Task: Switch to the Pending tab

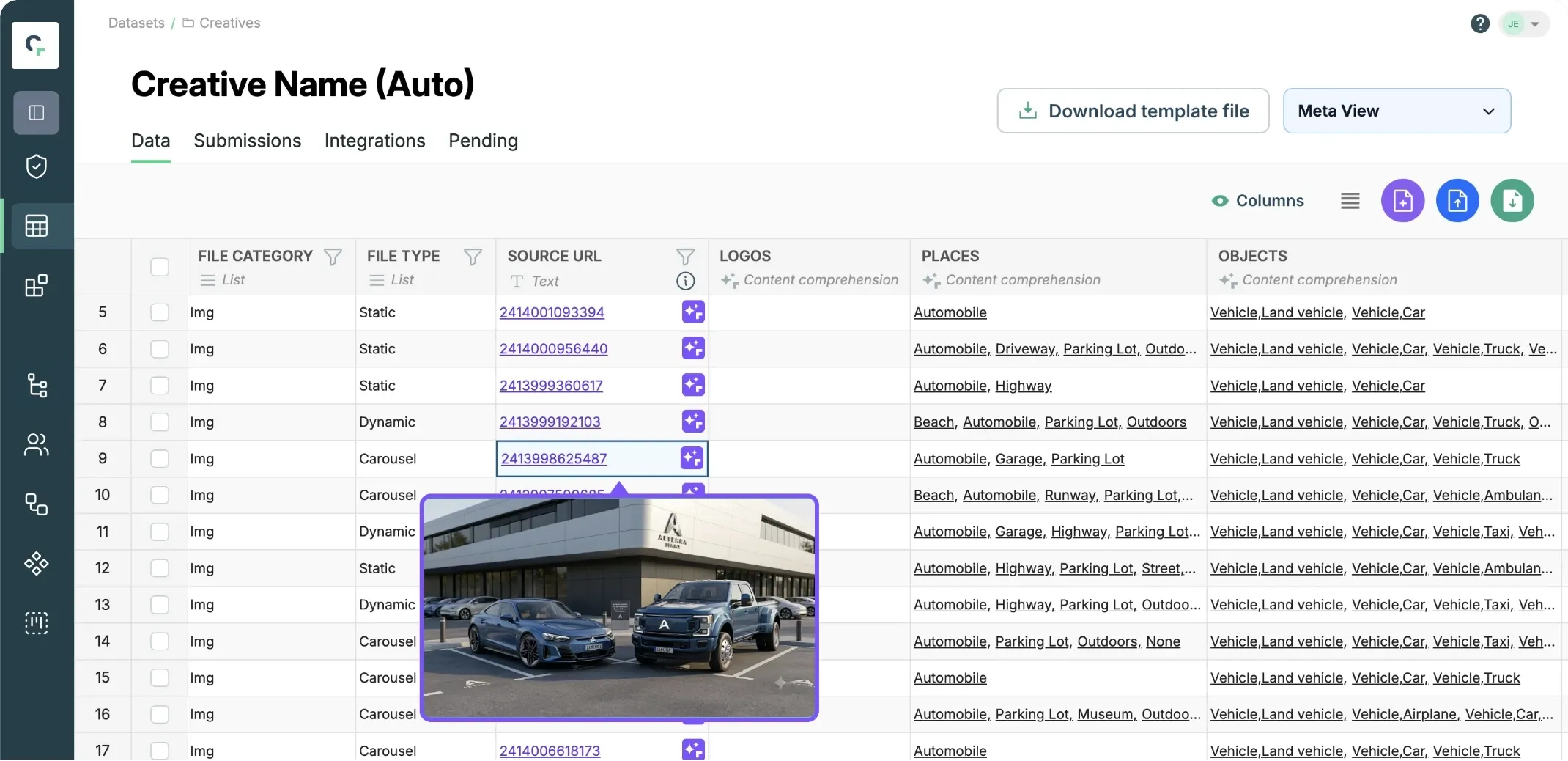Action: [x=483, y=141]
